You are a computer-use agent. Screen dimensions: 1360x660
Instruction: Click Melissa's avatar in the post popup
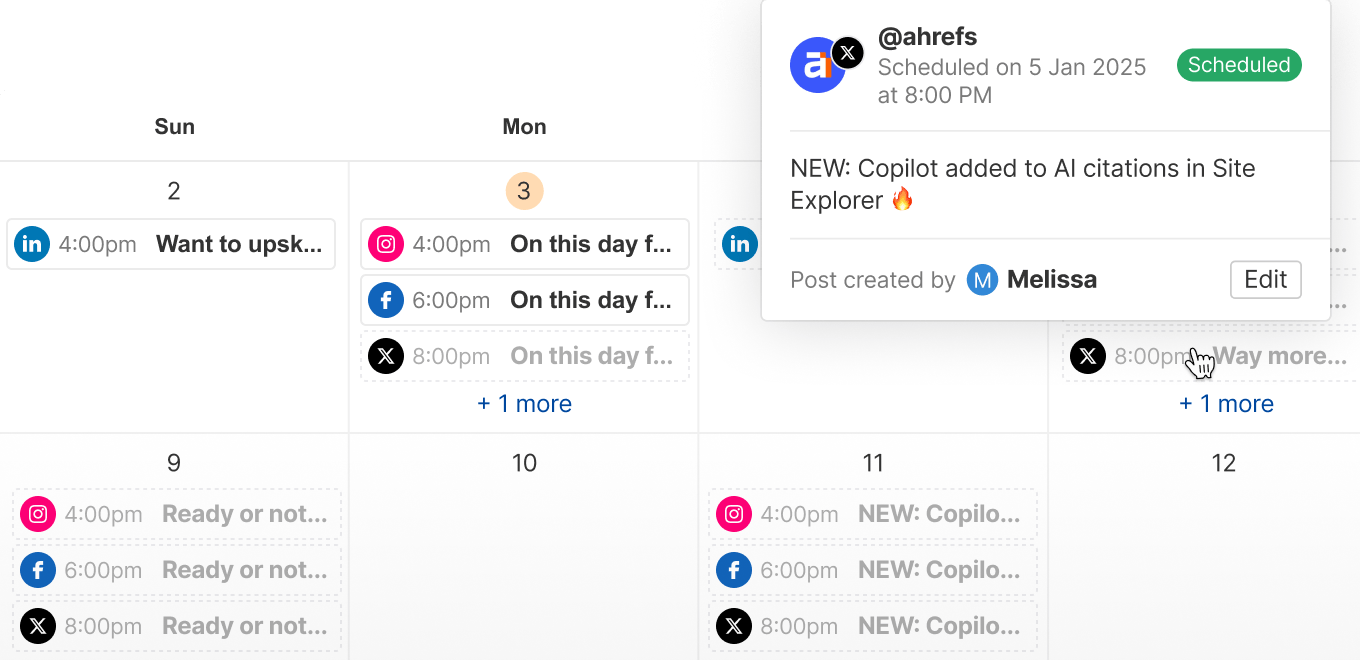982,280
